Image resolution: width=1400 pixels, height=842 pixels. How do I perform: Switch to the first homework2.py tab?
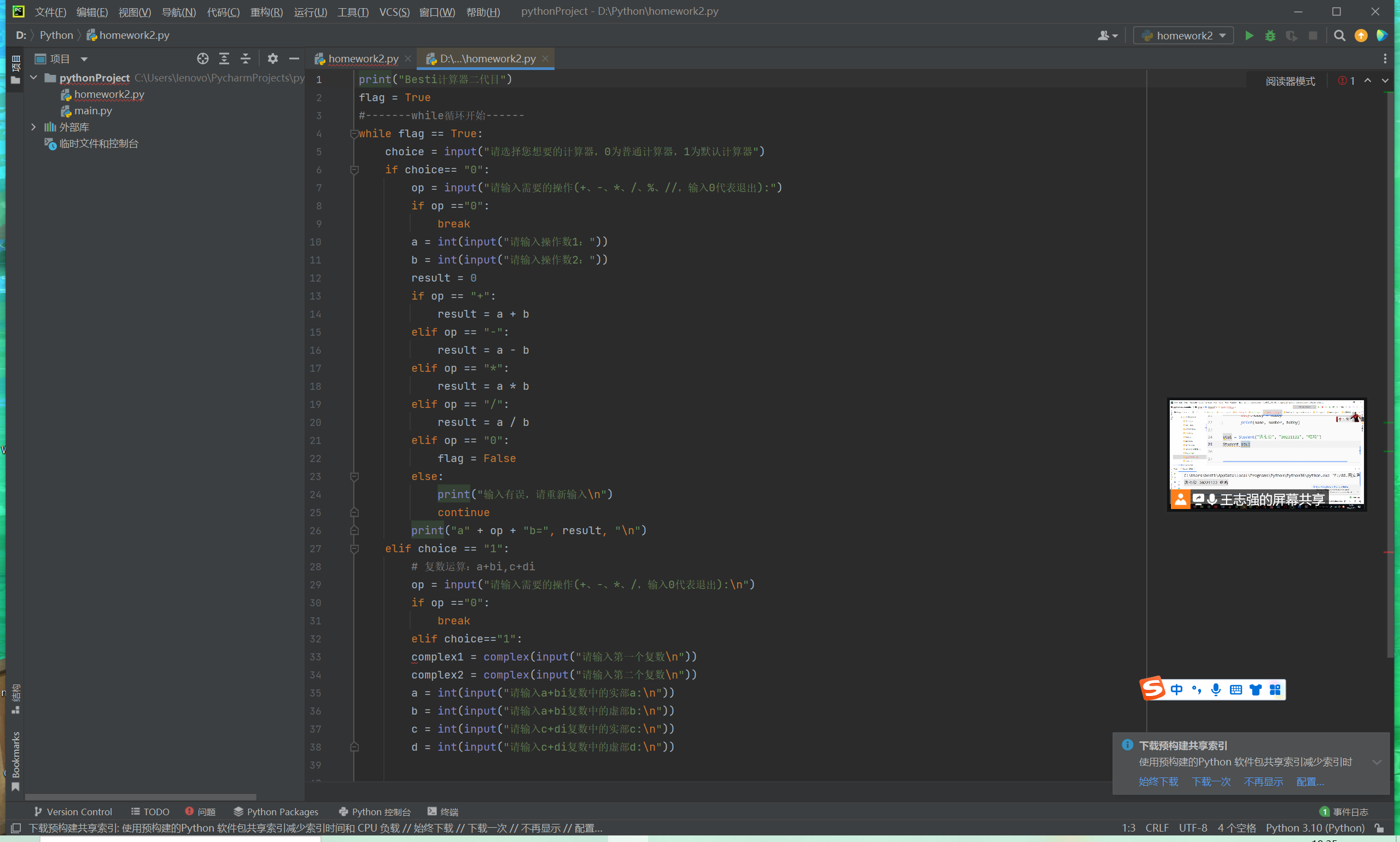(363, 59)
